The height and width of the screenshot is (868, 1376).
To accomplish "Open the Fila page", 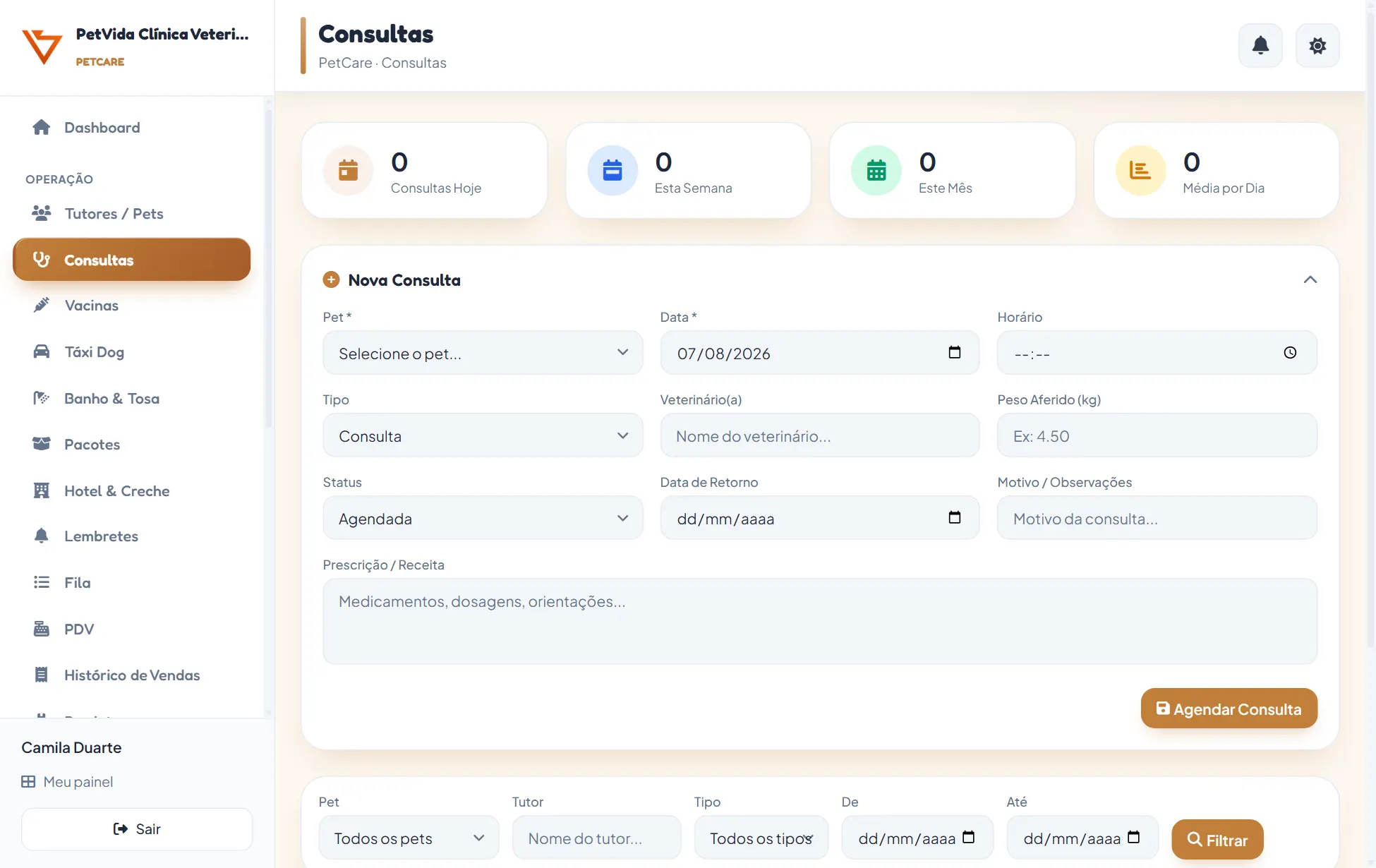I will (132, 582).
